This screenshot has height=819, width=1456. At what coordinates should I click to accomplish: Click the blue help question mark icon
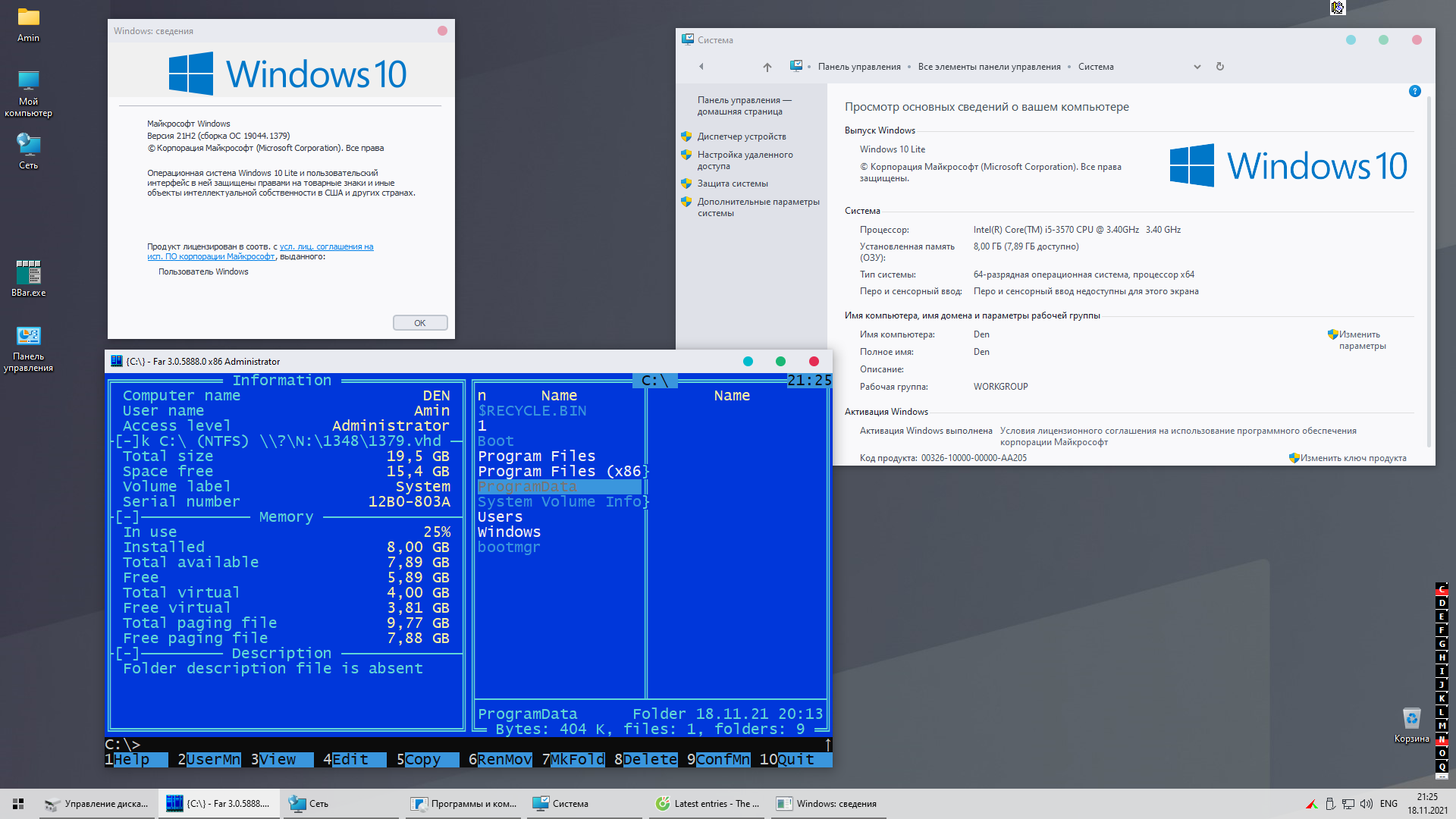[x=1414, y=91]
